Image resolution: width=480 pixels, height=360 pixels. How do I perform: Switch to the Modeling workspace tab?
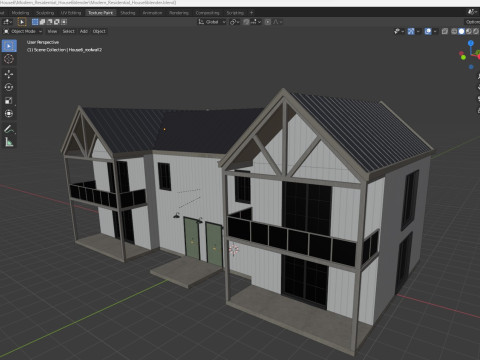pyautogui.click(x=20, y=13)
